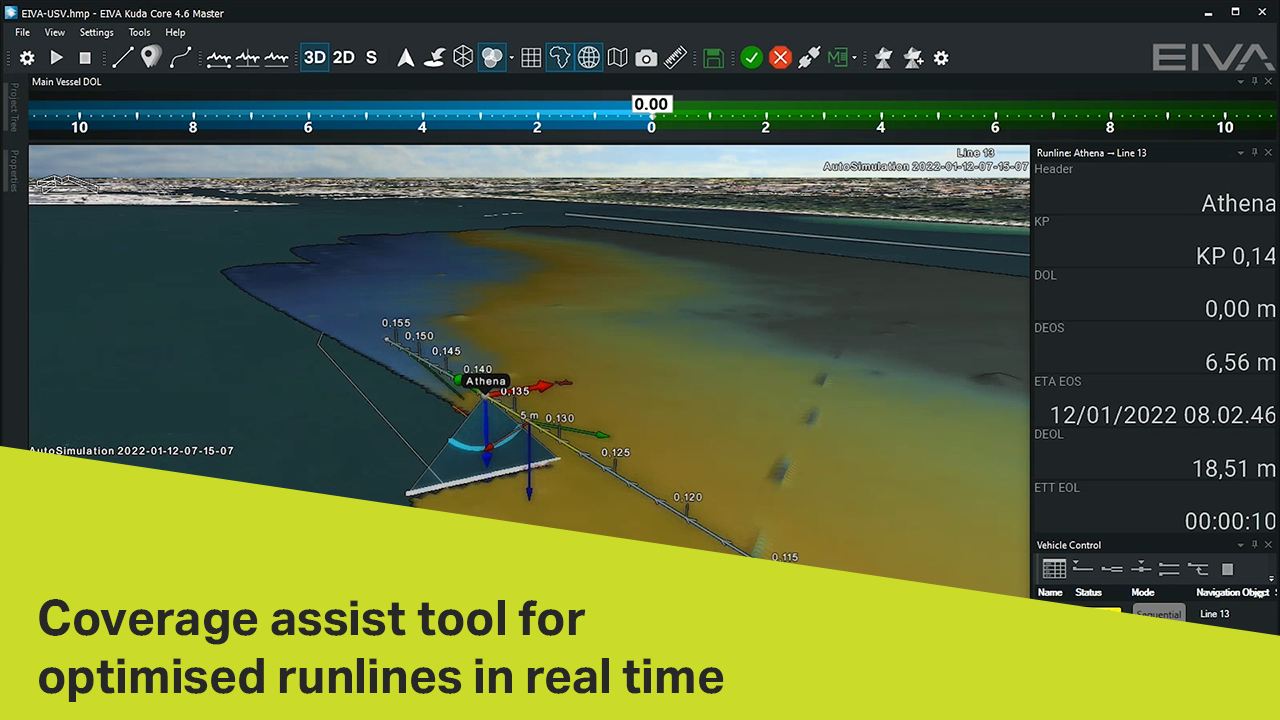1280x720 pixels.
Task: Click the red X reject icon
Action: (781, 58)
